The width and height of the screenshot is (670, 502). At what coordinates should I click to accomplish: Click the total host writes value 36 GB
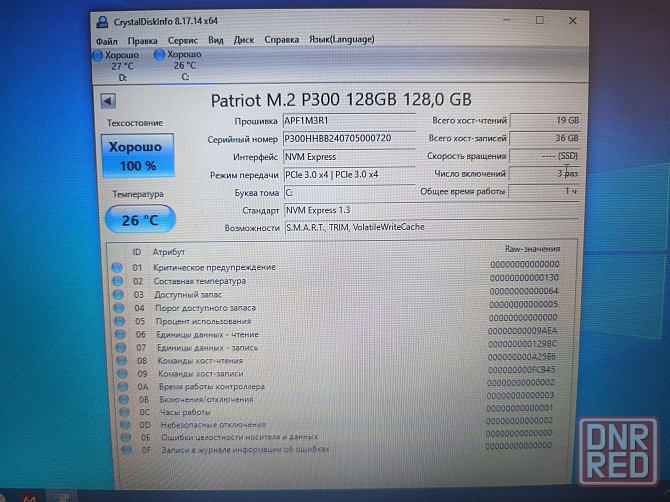pyautogui.click(x=545, y=138)
